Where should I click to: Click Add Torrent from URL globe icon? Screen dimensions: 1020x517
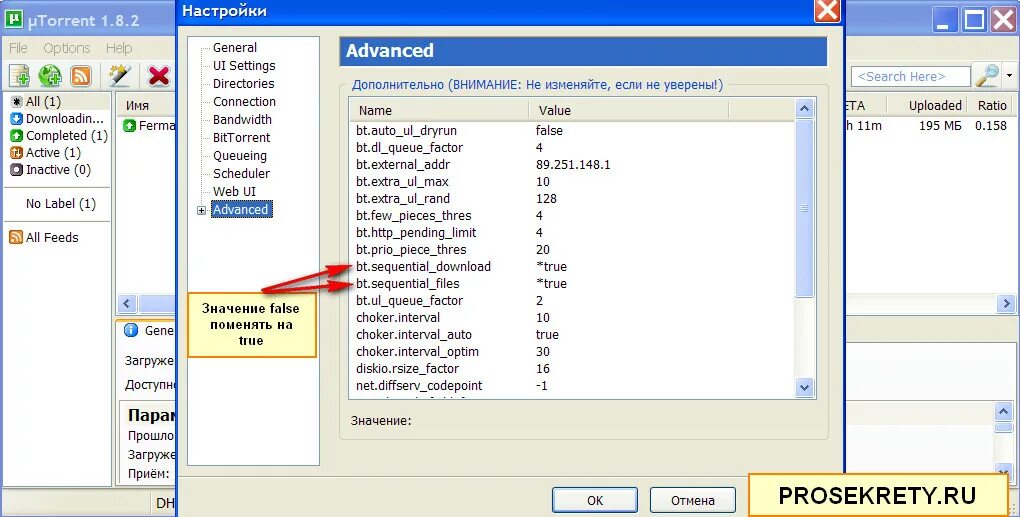click(x=50, y=76)
